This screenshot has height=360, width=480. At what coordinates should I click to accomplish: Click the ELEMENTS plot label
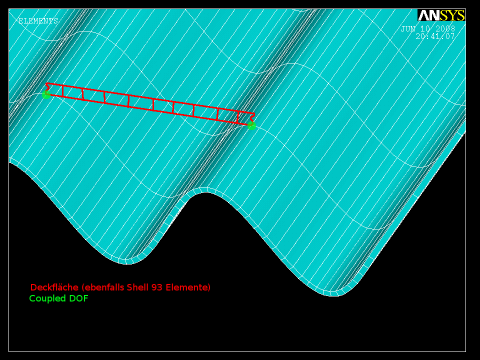[x=38, y=21]
